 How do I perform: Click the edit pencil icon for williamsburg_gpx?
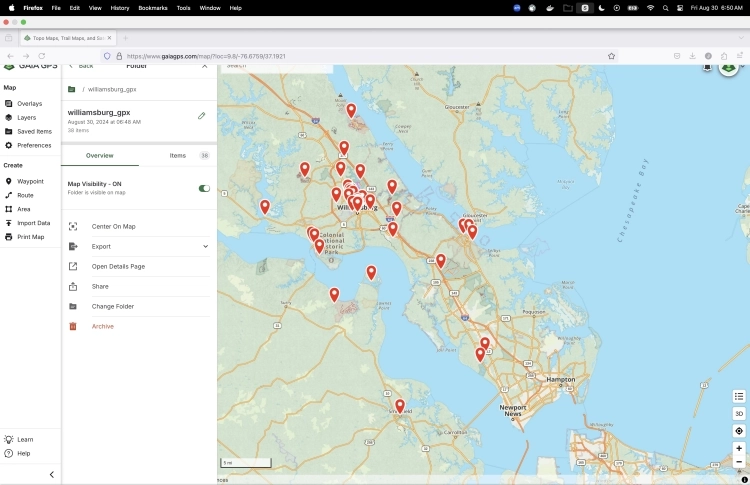(x=201, y=116)
